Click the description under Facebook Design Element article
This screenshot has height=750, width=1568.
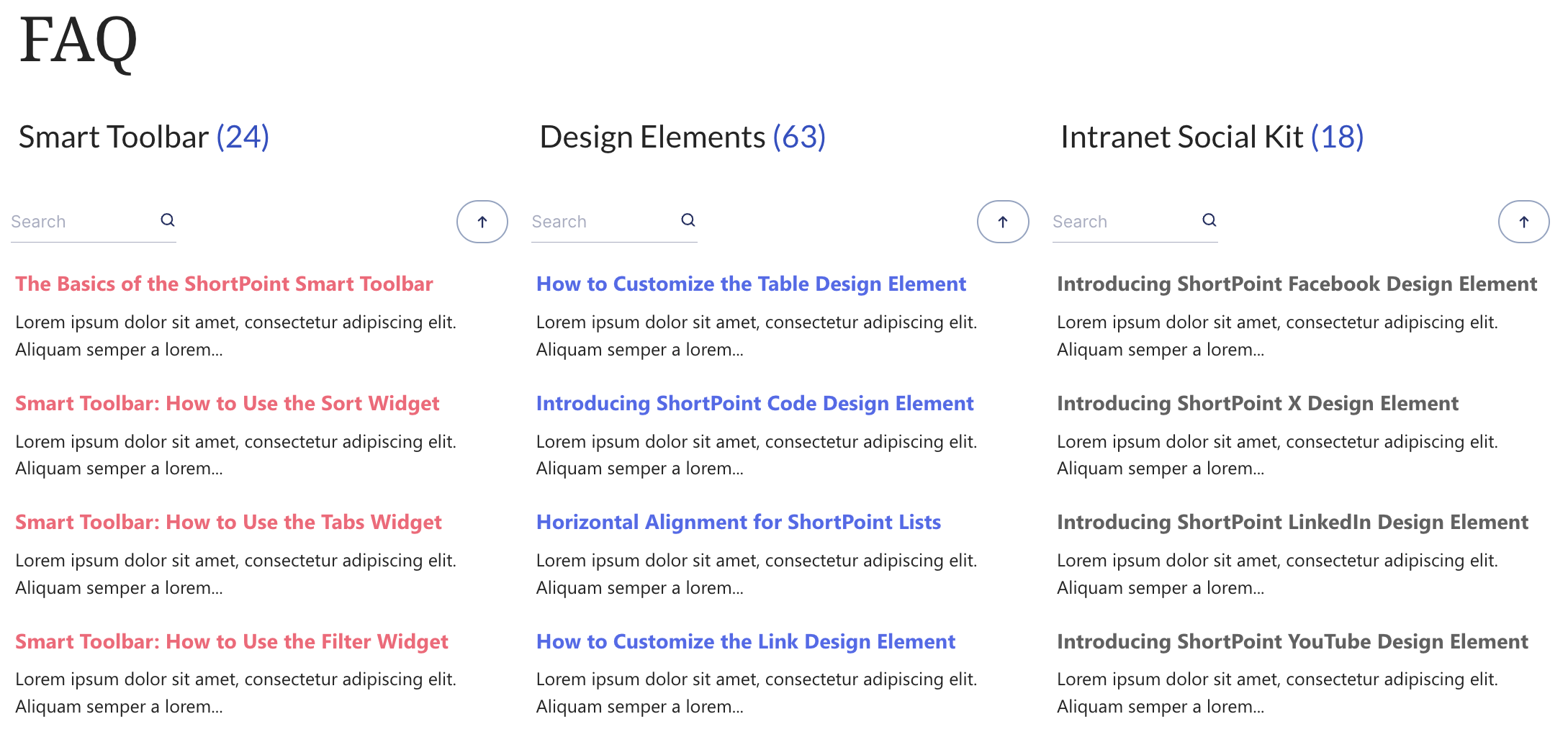coord(1277,335)
